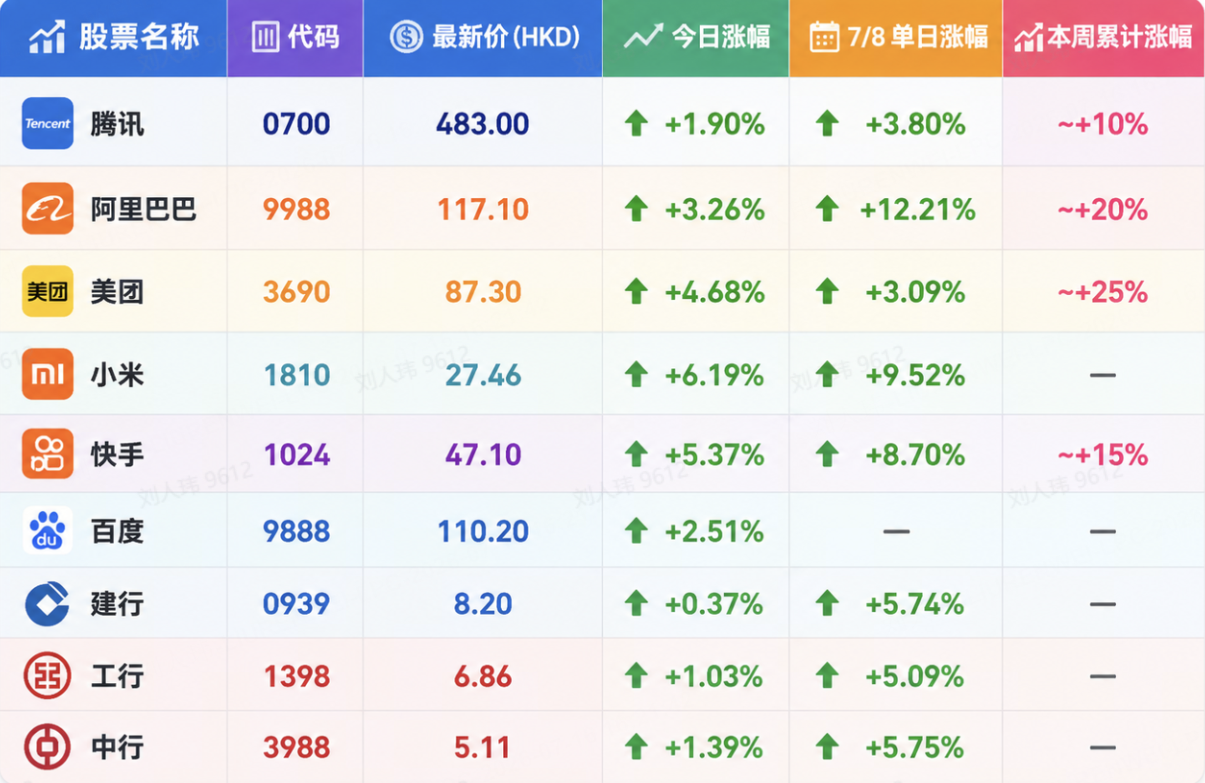Image resolution: width=1205 pixels, height=783 pixels.
Task: Click stock code 9988
Action: pyautogui.click(x=296, y=209)
